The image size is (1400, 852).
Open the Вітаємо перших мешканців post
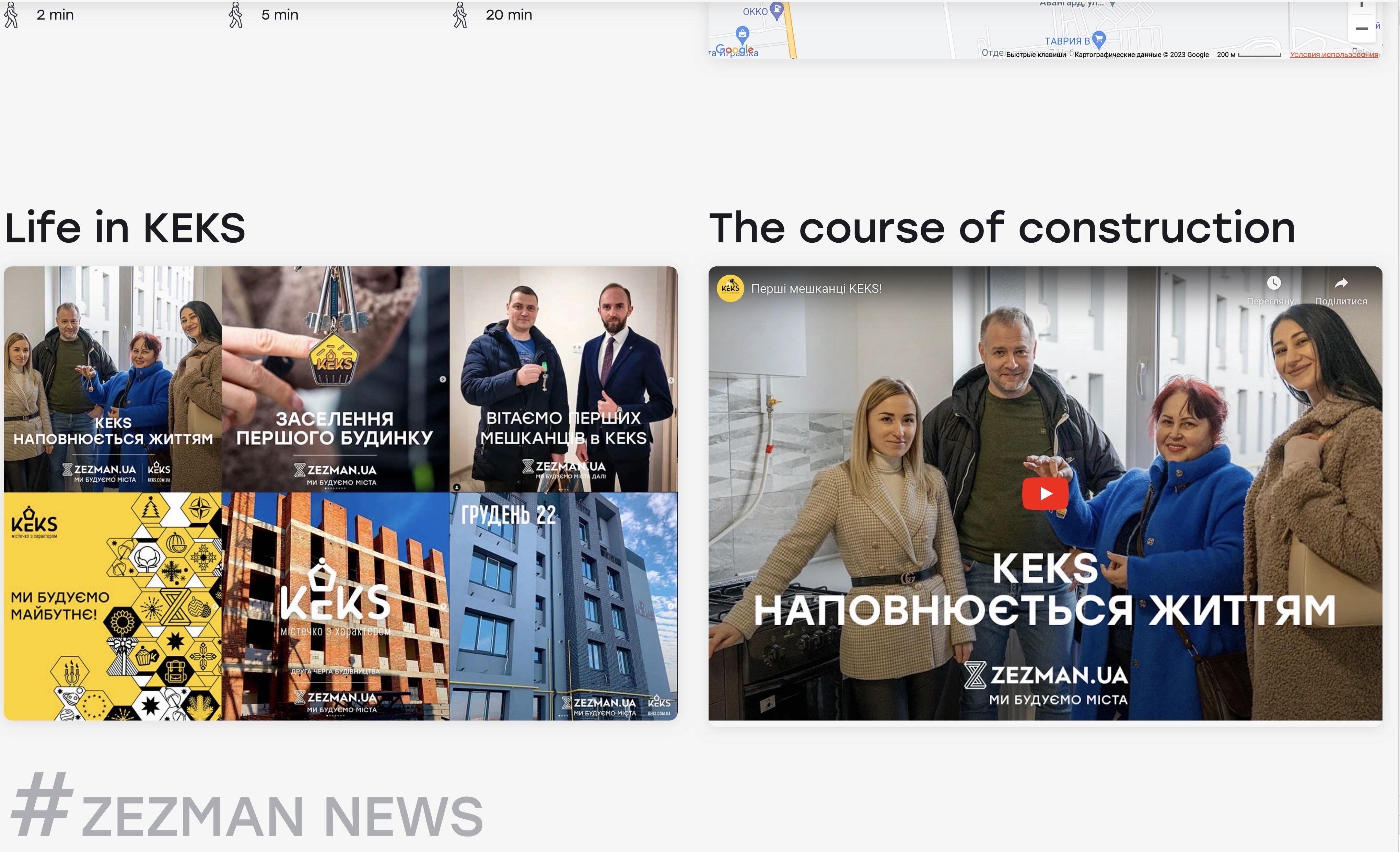click(x=563, y=379)
